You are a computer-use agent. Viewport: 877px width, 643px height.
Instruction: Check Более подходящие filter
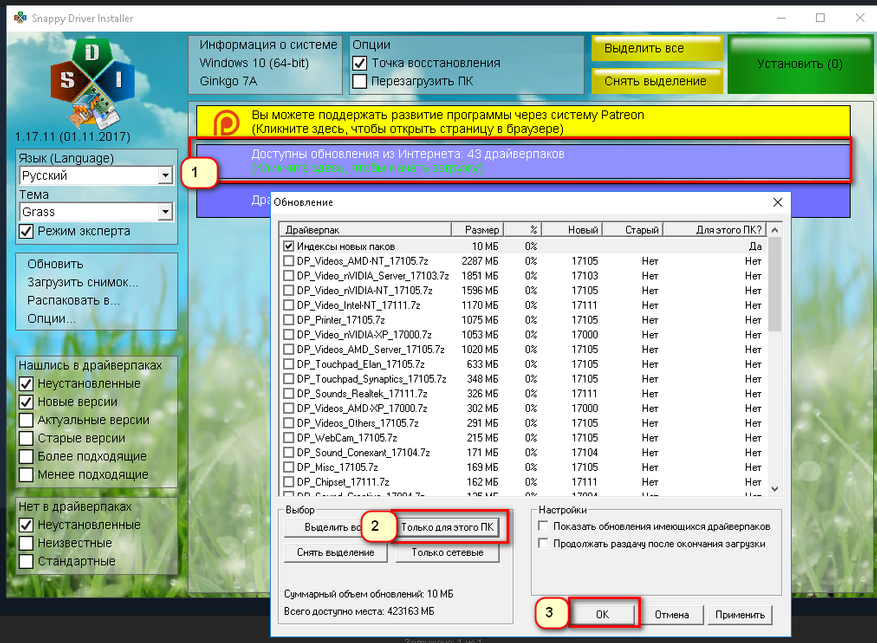coord(26,456)
